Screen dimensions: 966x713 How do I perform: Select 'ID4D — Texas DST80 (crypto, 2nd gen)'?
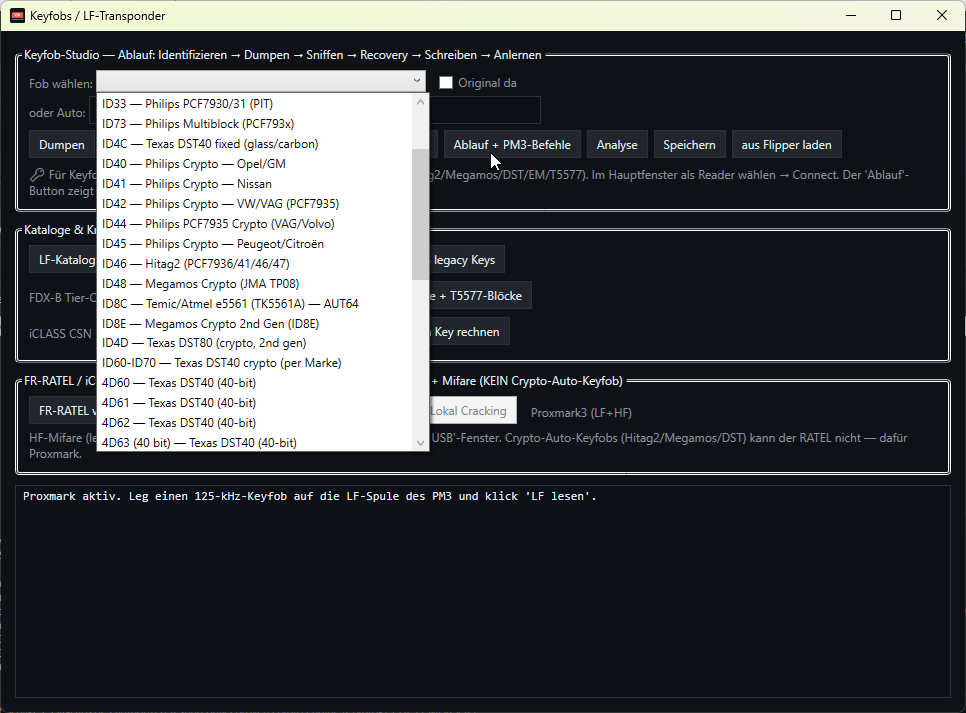254,343
